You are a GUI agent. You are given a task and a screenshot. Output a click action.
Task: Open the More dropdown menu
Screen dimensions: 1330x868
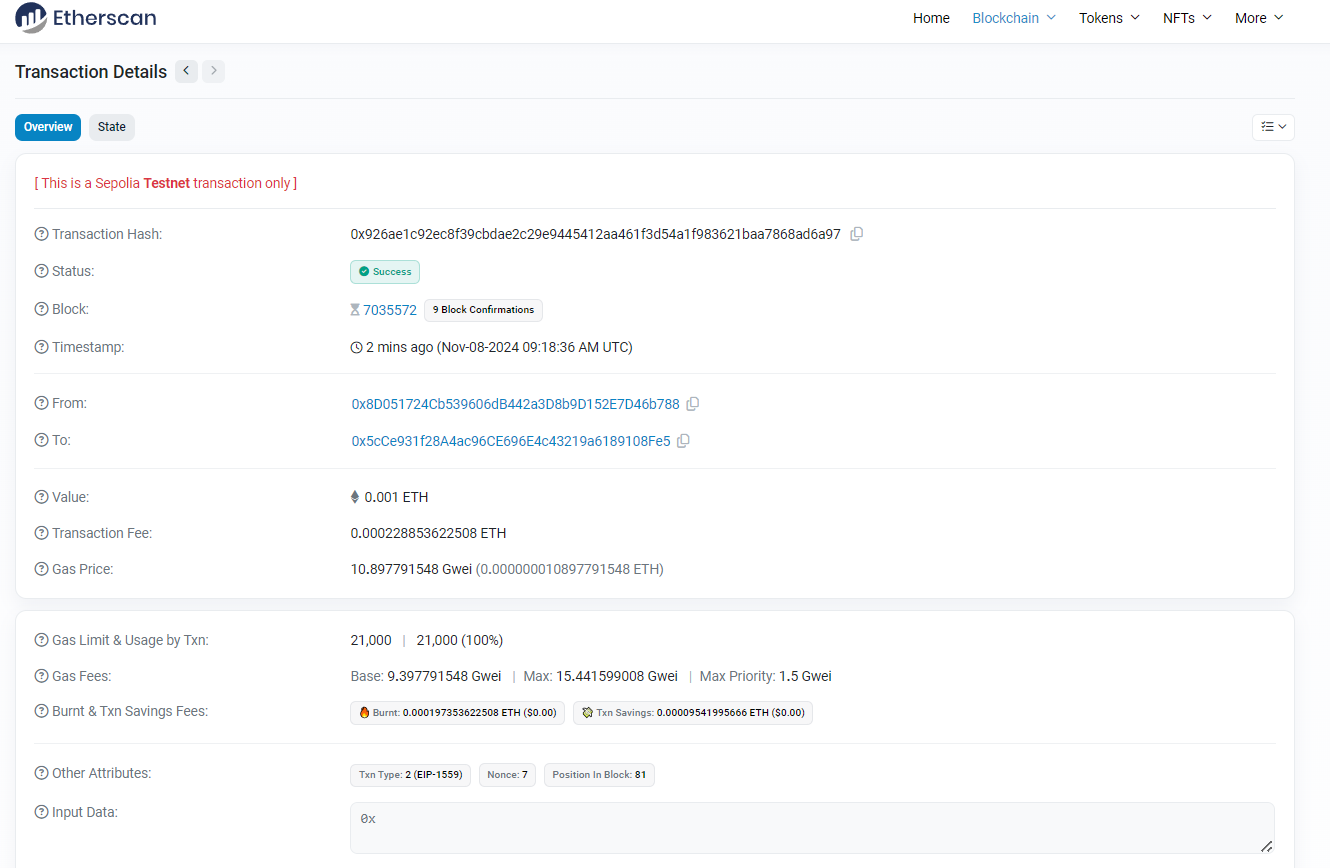point(1259,18)
